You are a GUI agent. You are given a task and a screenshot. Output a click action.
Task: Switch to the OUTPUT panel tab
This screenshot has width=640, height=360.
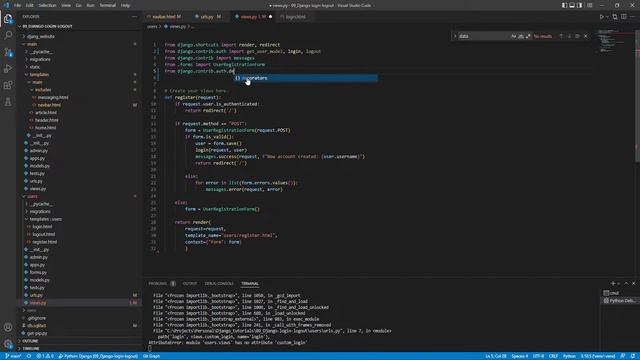190,284
